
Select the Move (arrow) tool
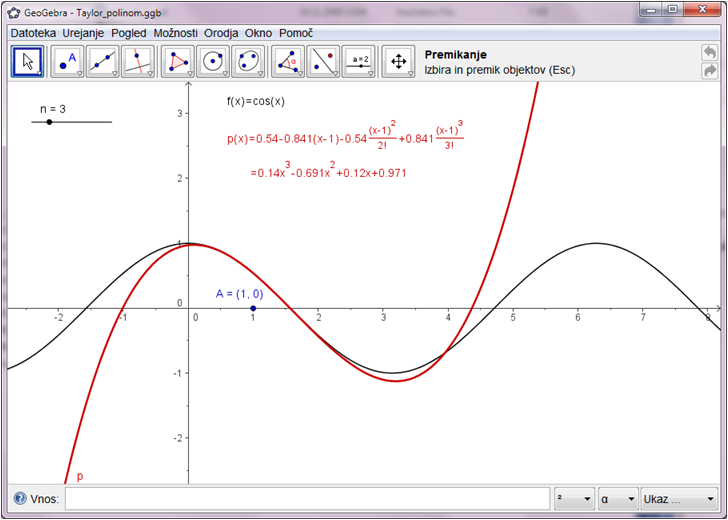[27, 61]
